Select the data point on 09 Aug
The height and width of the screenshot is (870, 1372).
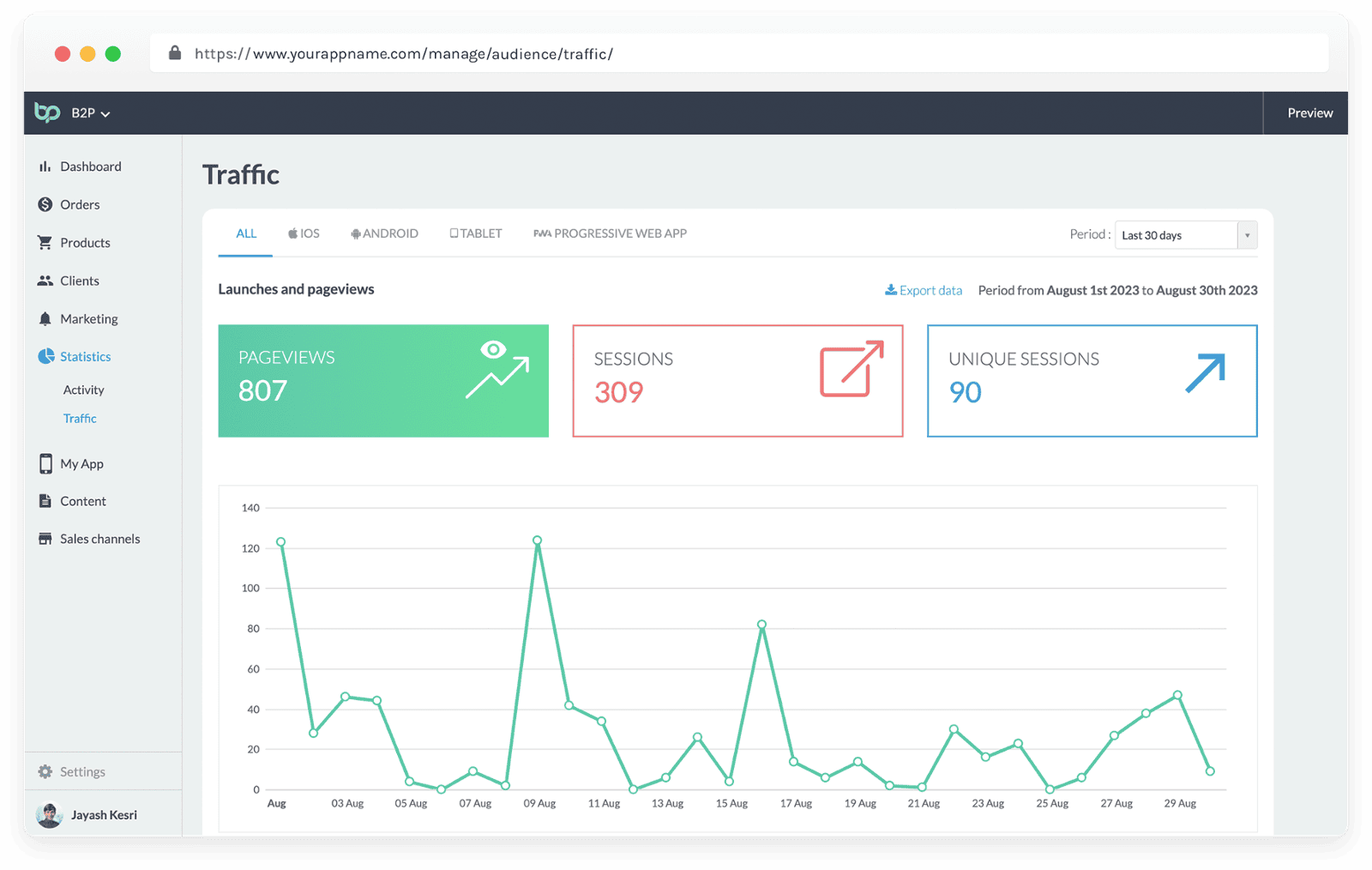point(537,541)
